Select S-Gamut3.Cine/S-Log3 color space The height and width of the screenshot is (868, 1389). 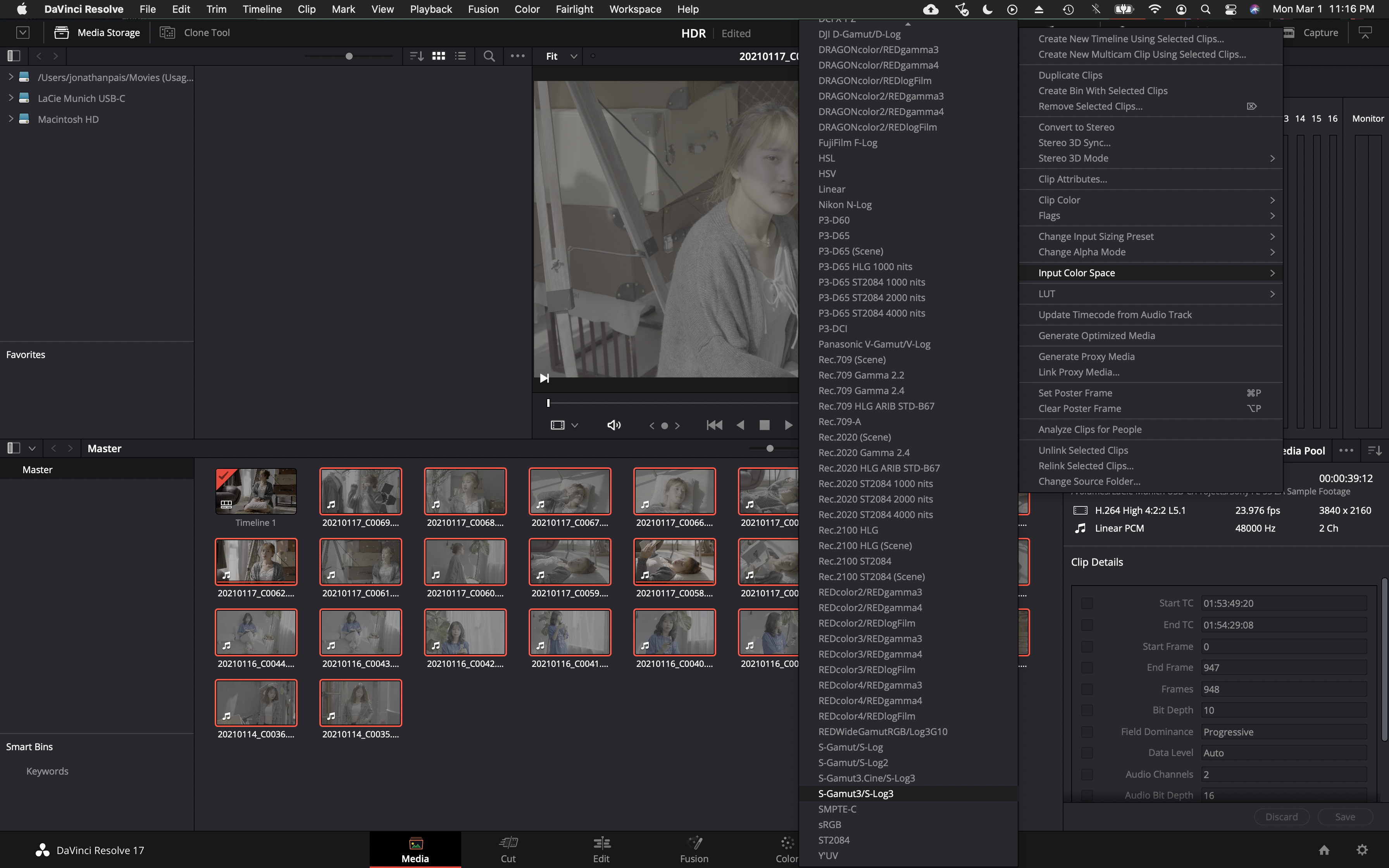click(866, 778)
